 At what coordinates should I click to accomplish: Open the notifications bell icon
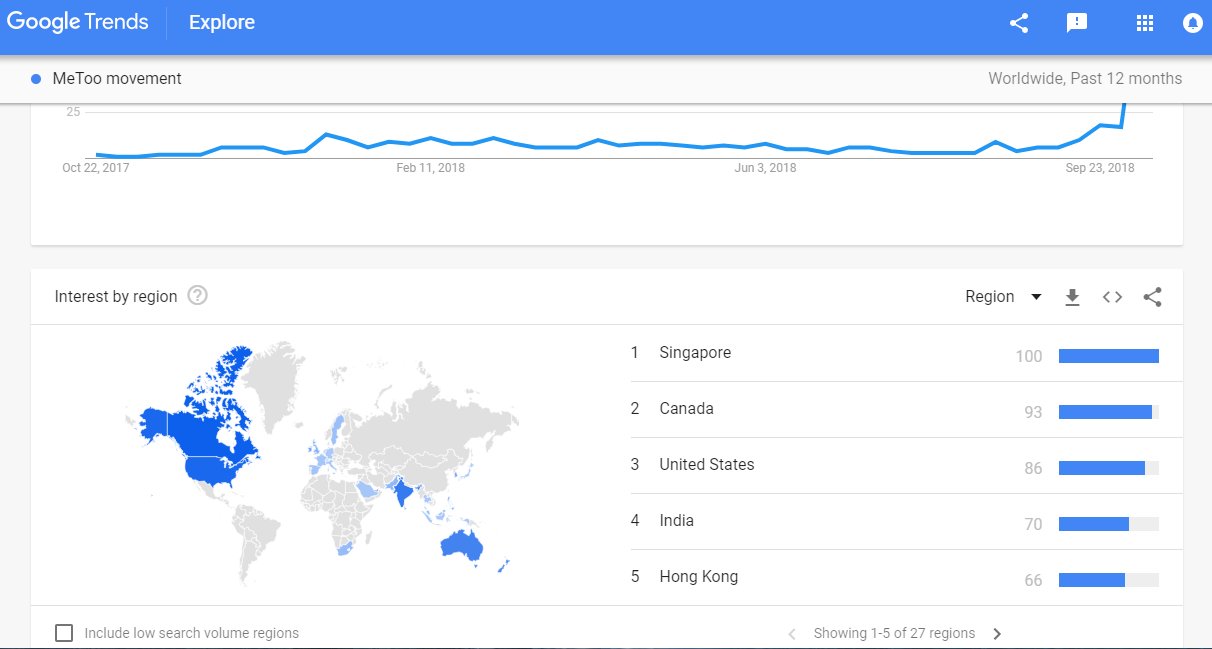1192,23
